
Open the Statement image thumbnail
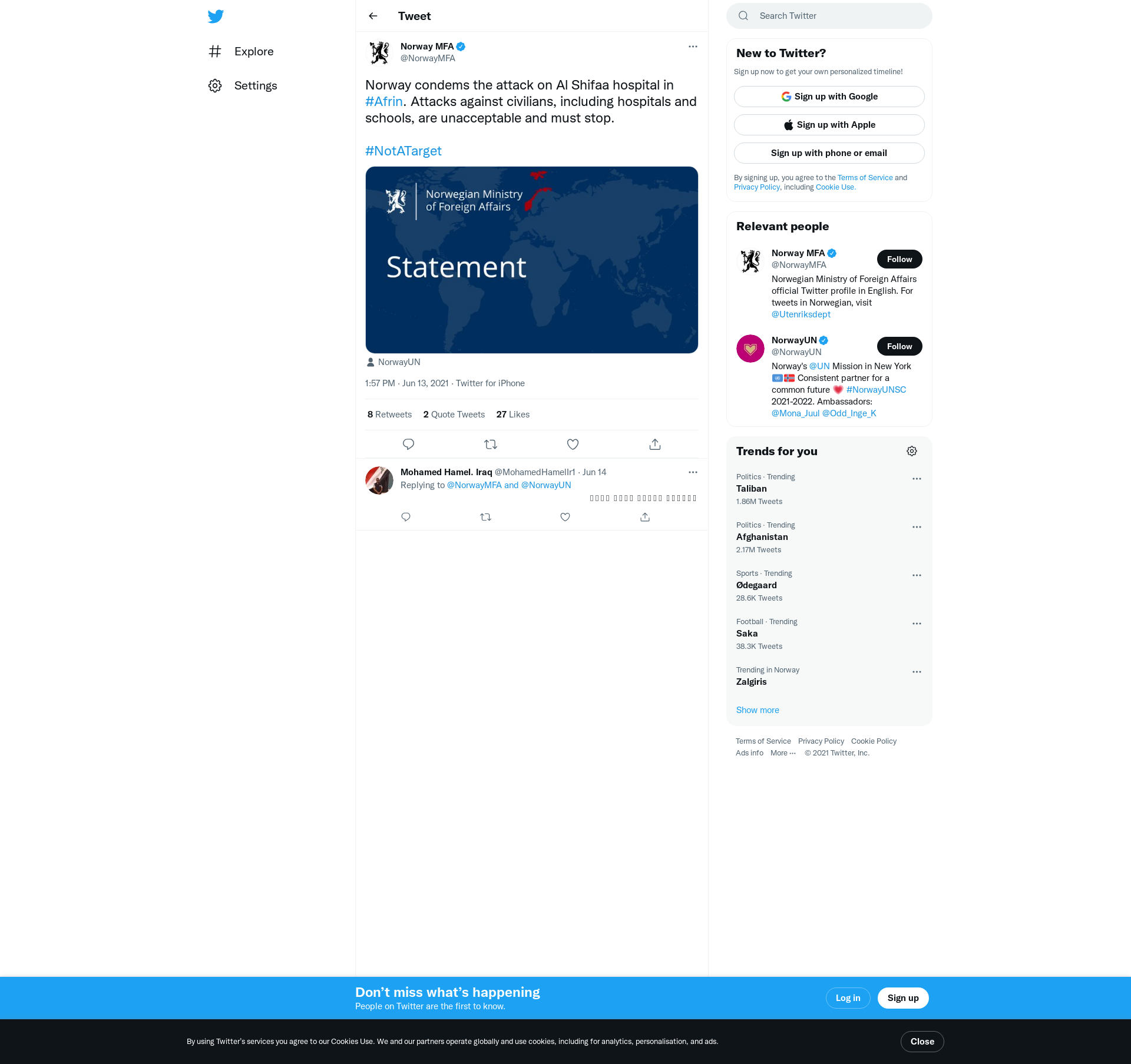(531, 260)
